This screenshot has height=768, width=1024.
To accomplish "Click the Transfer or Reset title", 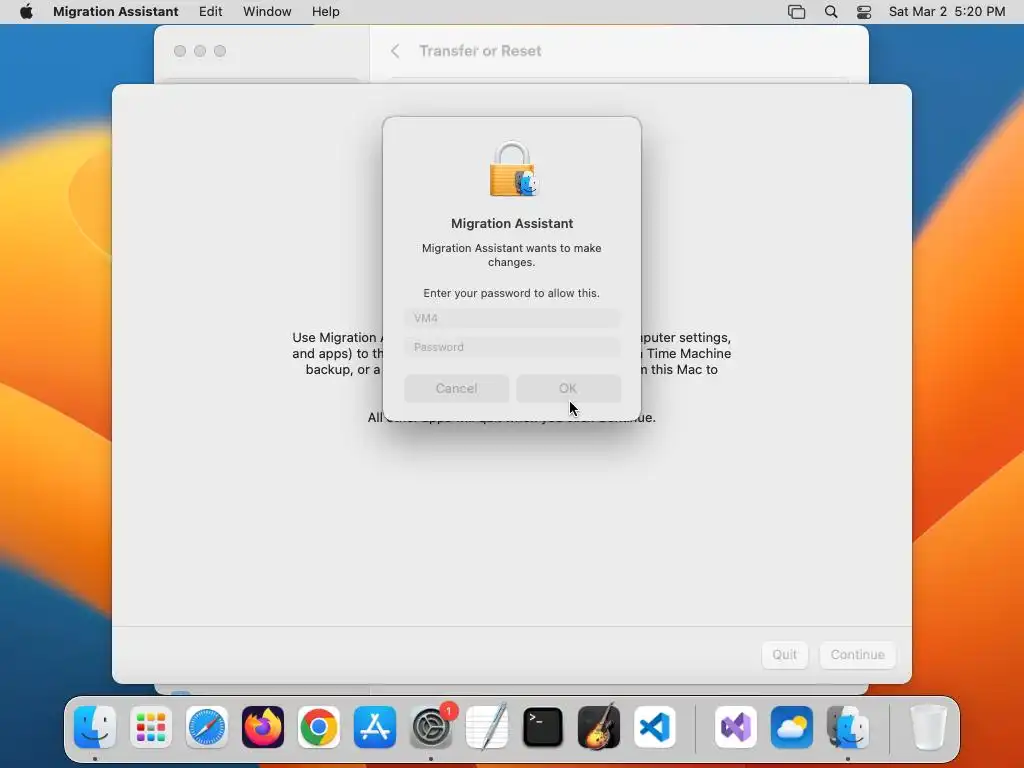I will point(480,51).
